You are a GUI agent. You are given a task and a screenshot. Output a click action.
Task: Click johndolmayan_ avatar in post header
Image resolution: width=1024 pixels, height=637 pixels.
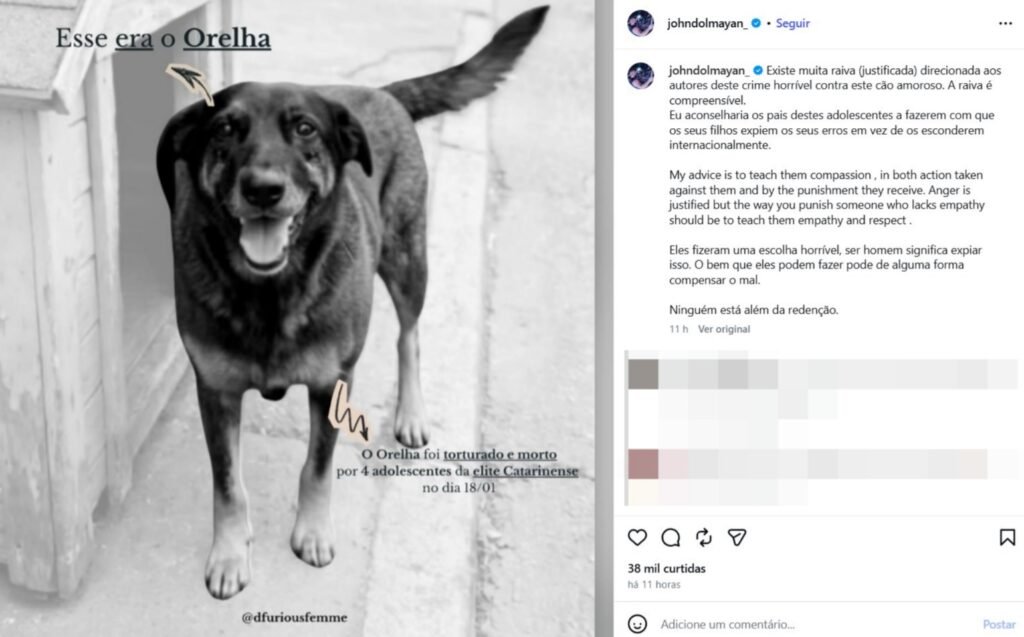(x=641, y=24)
